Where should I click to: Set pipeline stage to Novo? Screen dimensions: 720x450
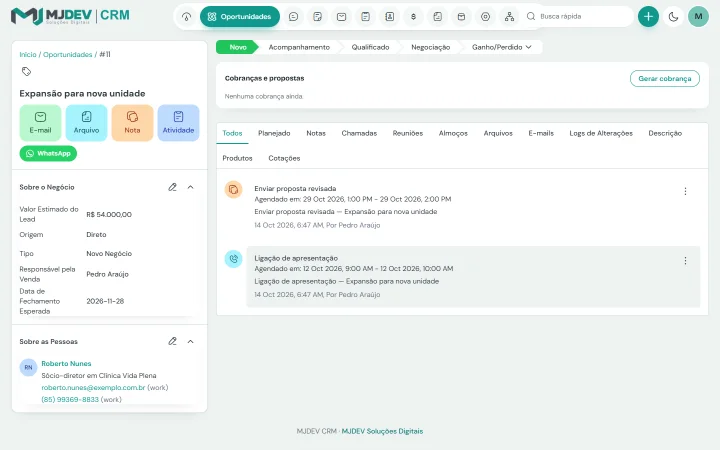tap(237, 47)
